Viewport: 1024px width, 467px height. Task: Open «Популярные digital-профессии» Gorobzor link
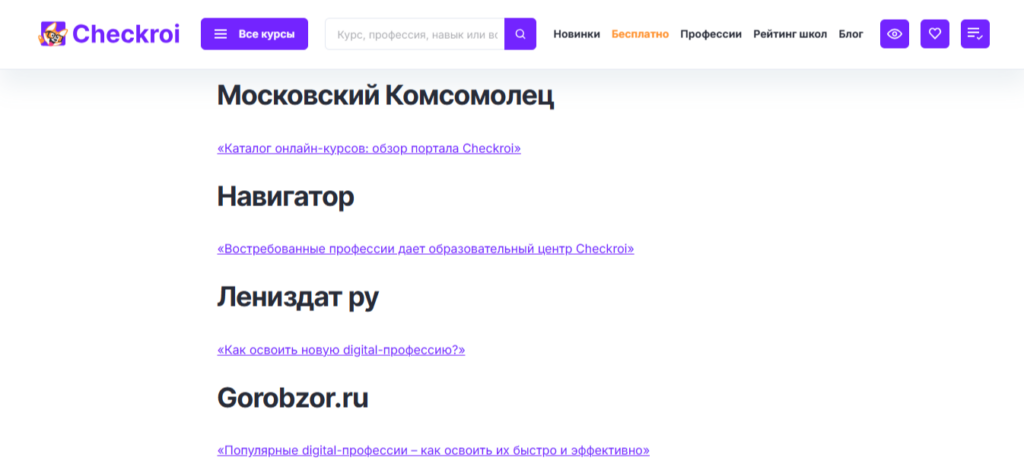(x=433, y=450)
